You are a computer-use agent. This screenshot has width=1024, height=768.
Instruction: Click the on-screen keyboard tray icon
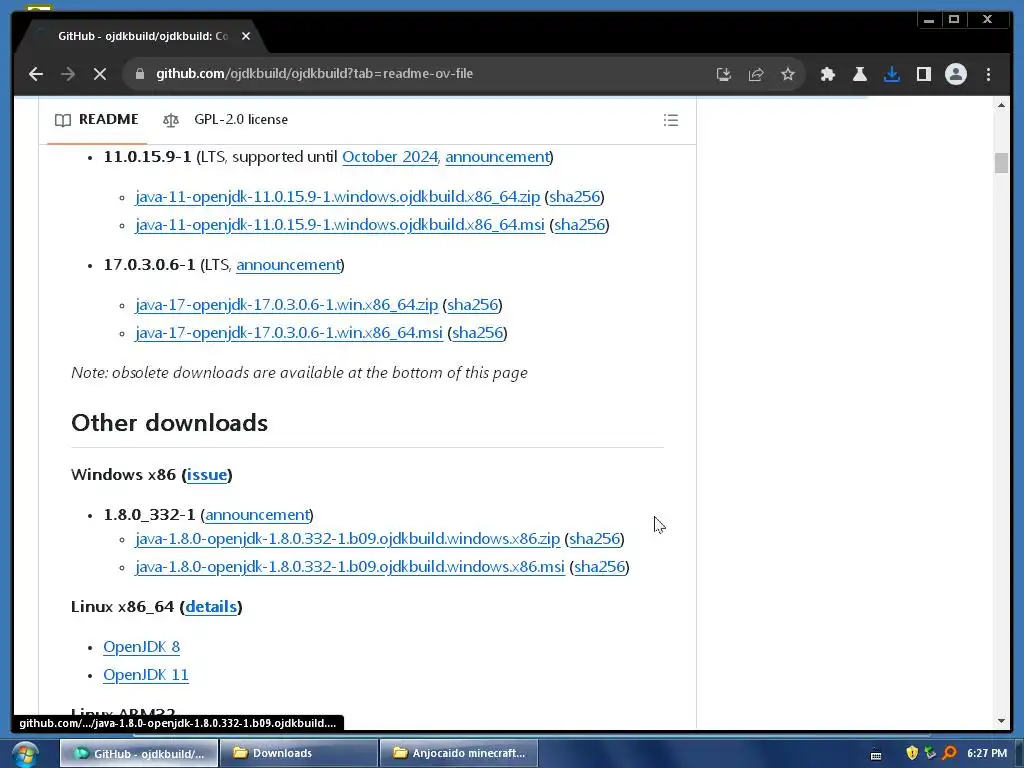coord(876,754)
